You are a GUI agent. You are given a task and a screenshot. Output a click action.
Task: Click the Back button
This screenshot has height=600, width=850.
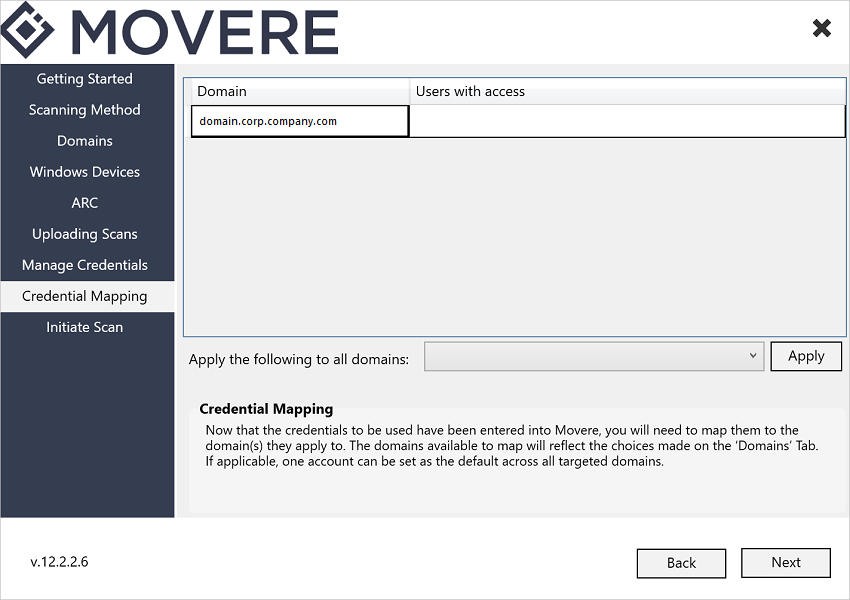(x=681, y=563)
